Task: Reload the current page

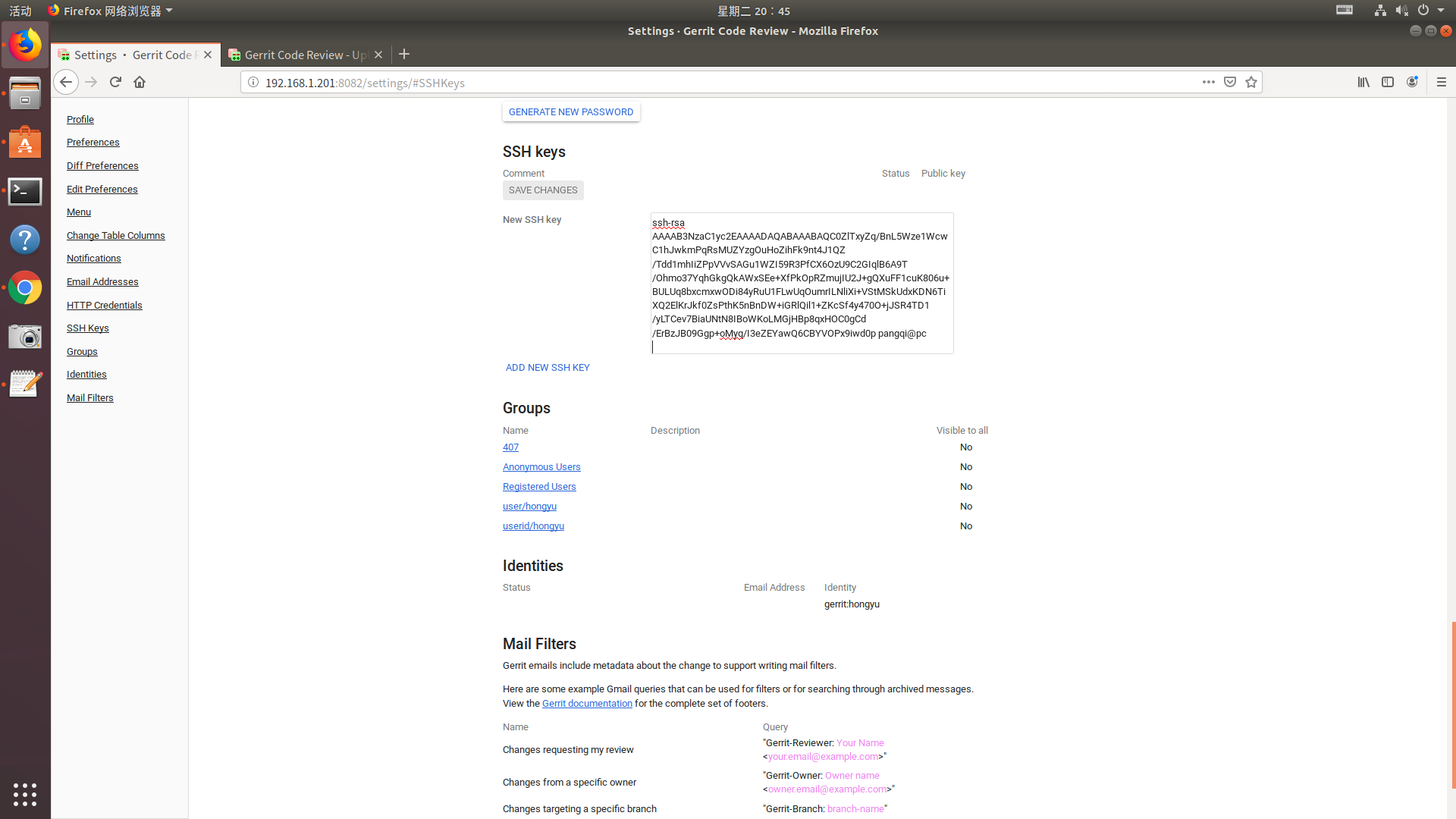Action: pyautogui.click(x=115, y=82)
